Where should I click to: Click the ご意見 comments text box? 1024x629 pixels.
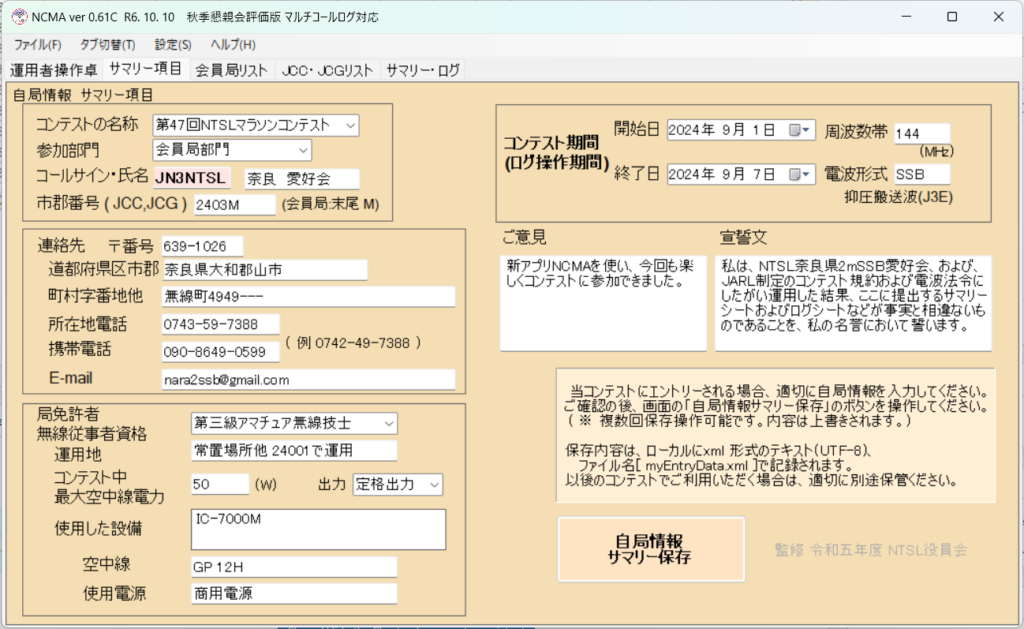tap(603, 302)
